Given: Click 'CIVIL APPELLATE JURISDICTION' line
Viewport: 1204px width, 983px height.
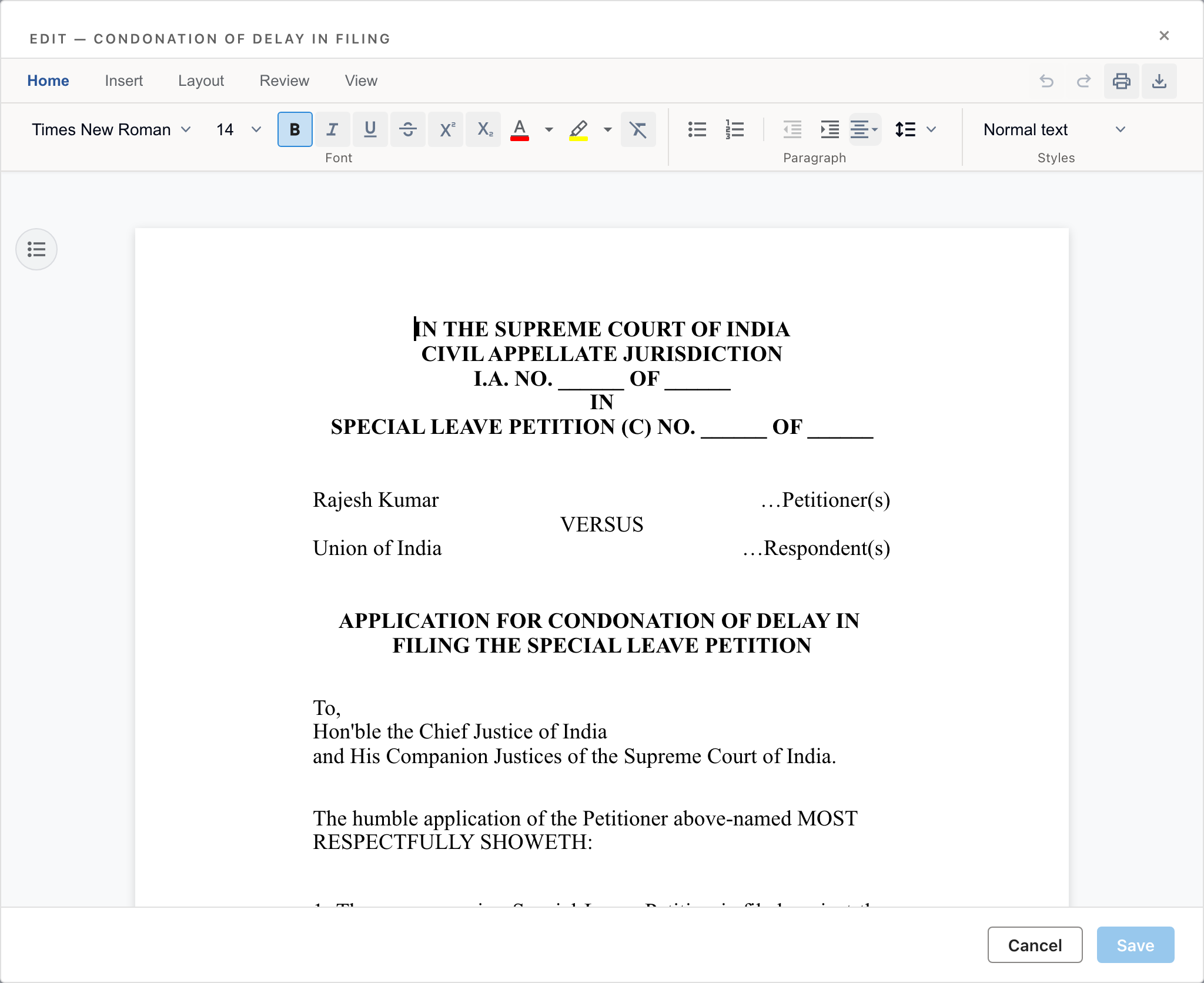Looking at the screenshot, I should 602,354.
